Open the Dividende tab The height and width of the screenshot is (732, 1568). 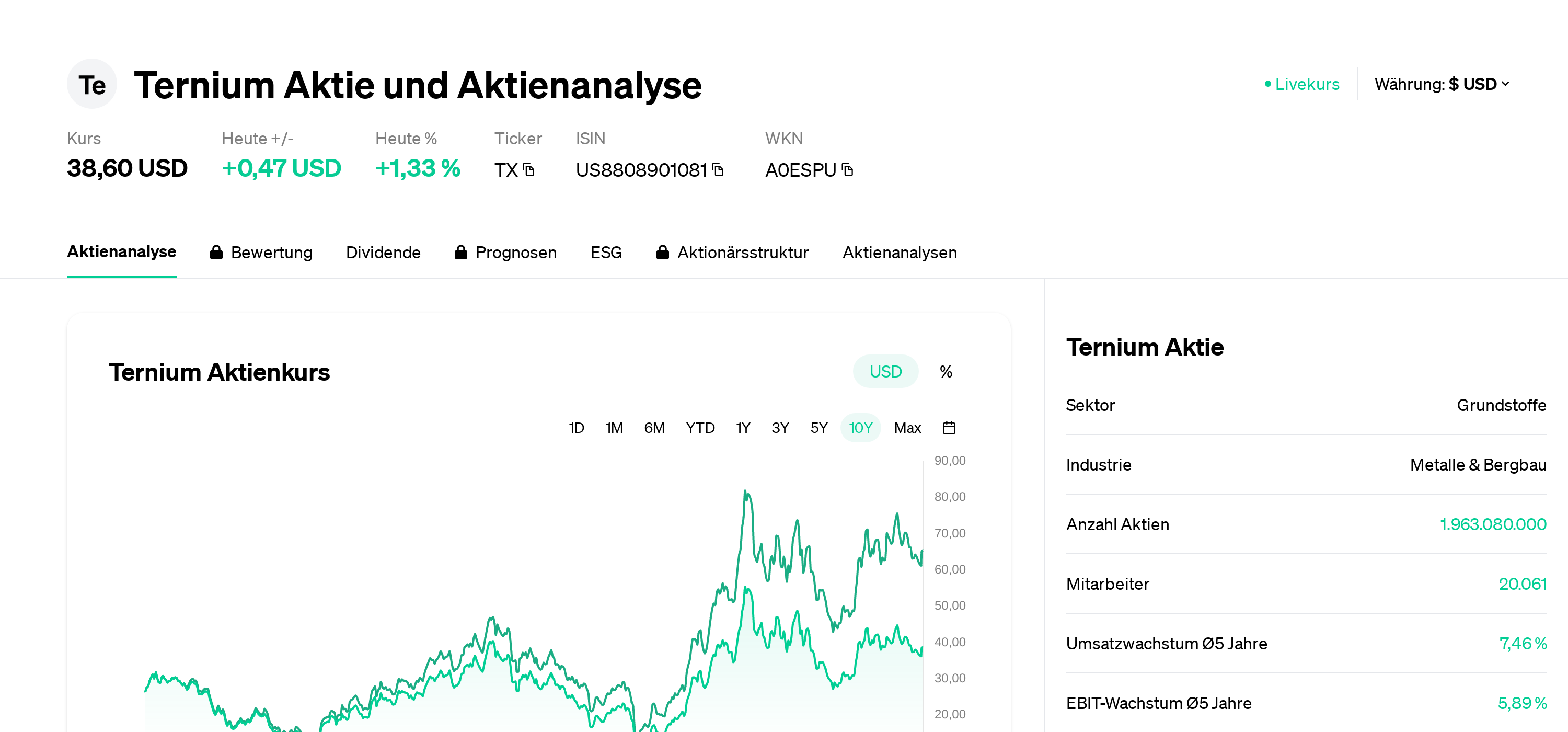click(383, 252)
